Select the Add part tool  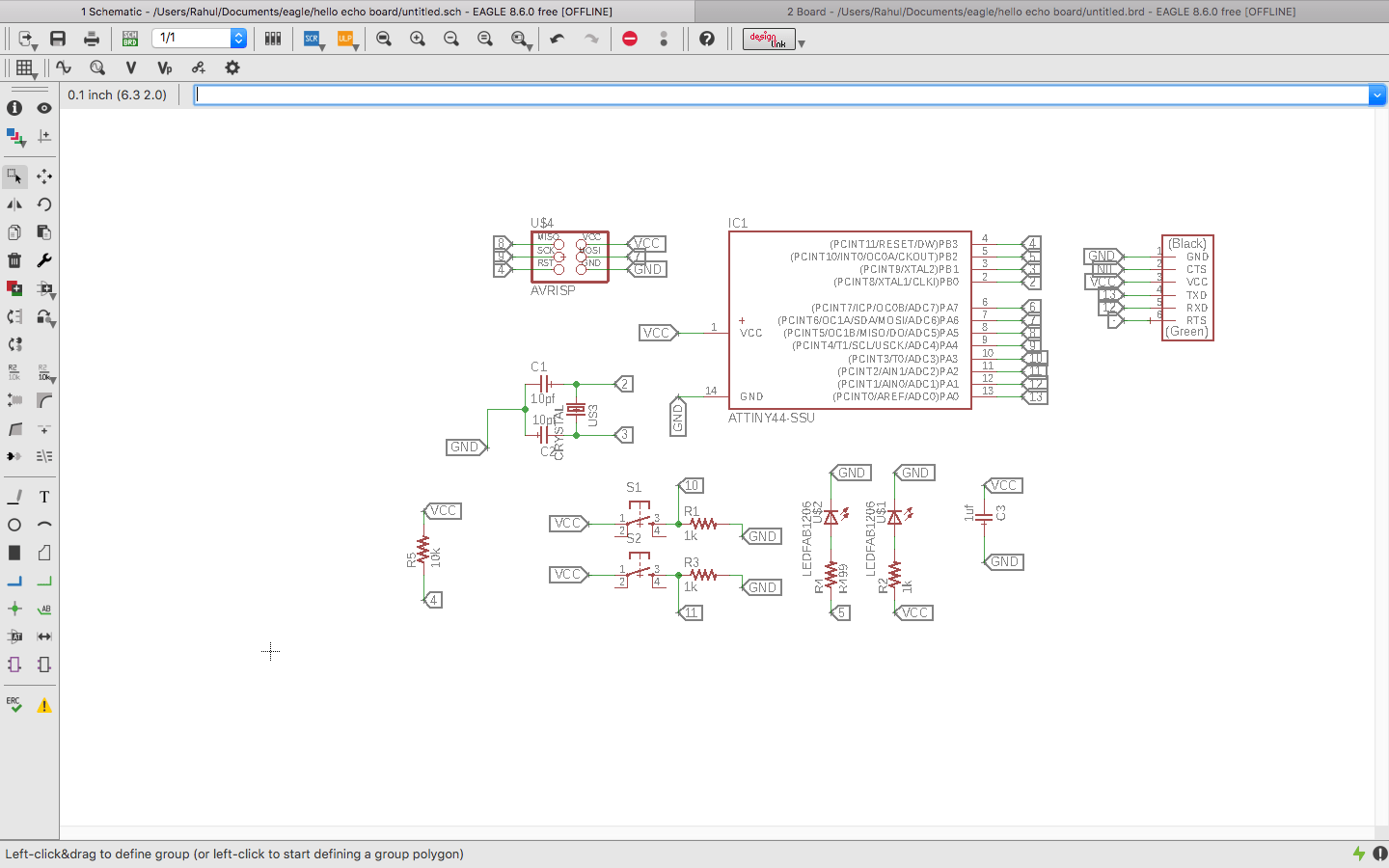tap(14, 288)
